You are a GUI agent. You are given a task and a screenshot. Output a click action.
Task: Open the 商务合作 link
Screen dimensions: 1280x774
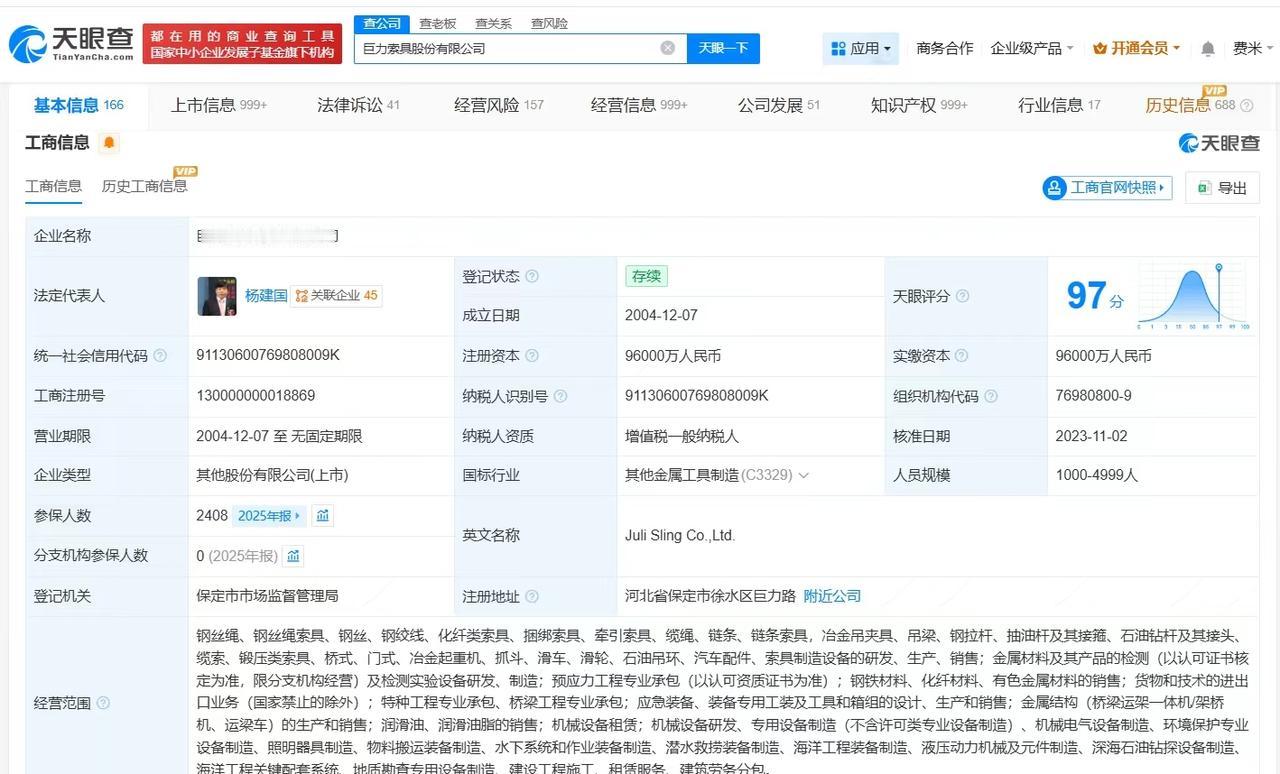[x=944, y=48]
